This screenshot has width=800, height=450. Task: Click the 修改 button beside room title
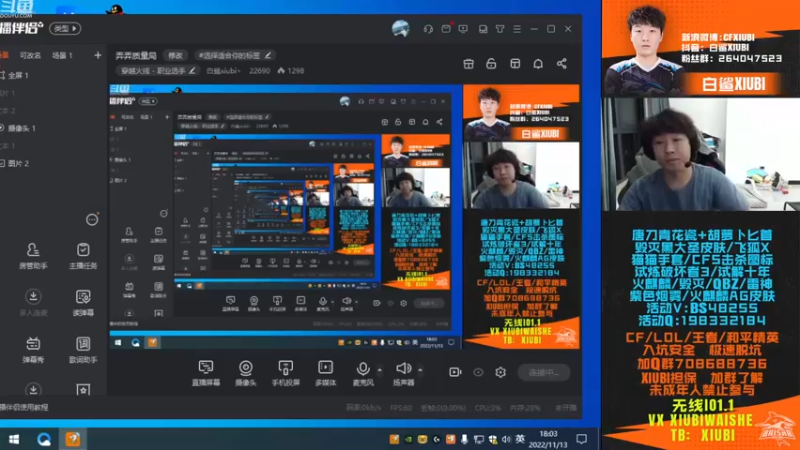tap(175, 55)
